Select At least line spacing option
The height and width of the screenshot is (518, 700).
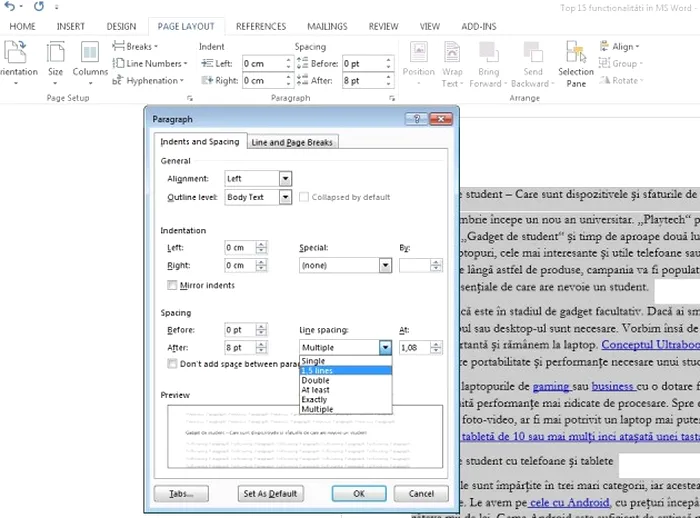coord(346,390)
